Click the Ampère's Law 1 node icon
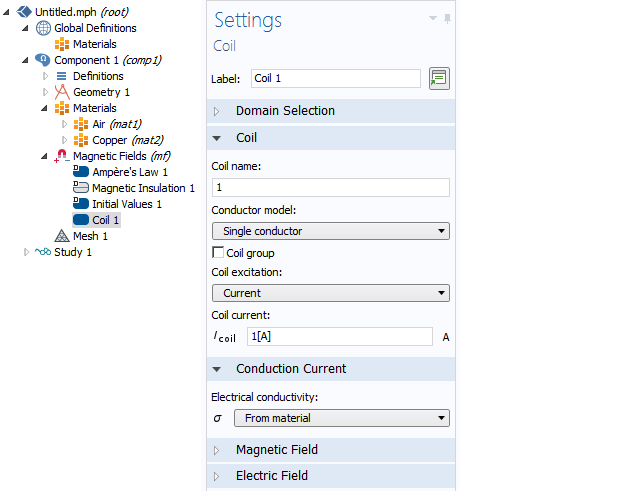Image resolution: width=622 pixels, height=491 pixels. [81, 172]
